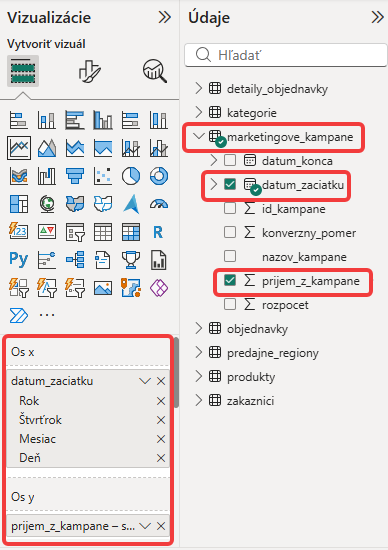Image resolution: width=388 pixels, height=550 pixels.
Task: Expand the datum_zaciatku date hierarchy
Action: (x=214, y=184)
